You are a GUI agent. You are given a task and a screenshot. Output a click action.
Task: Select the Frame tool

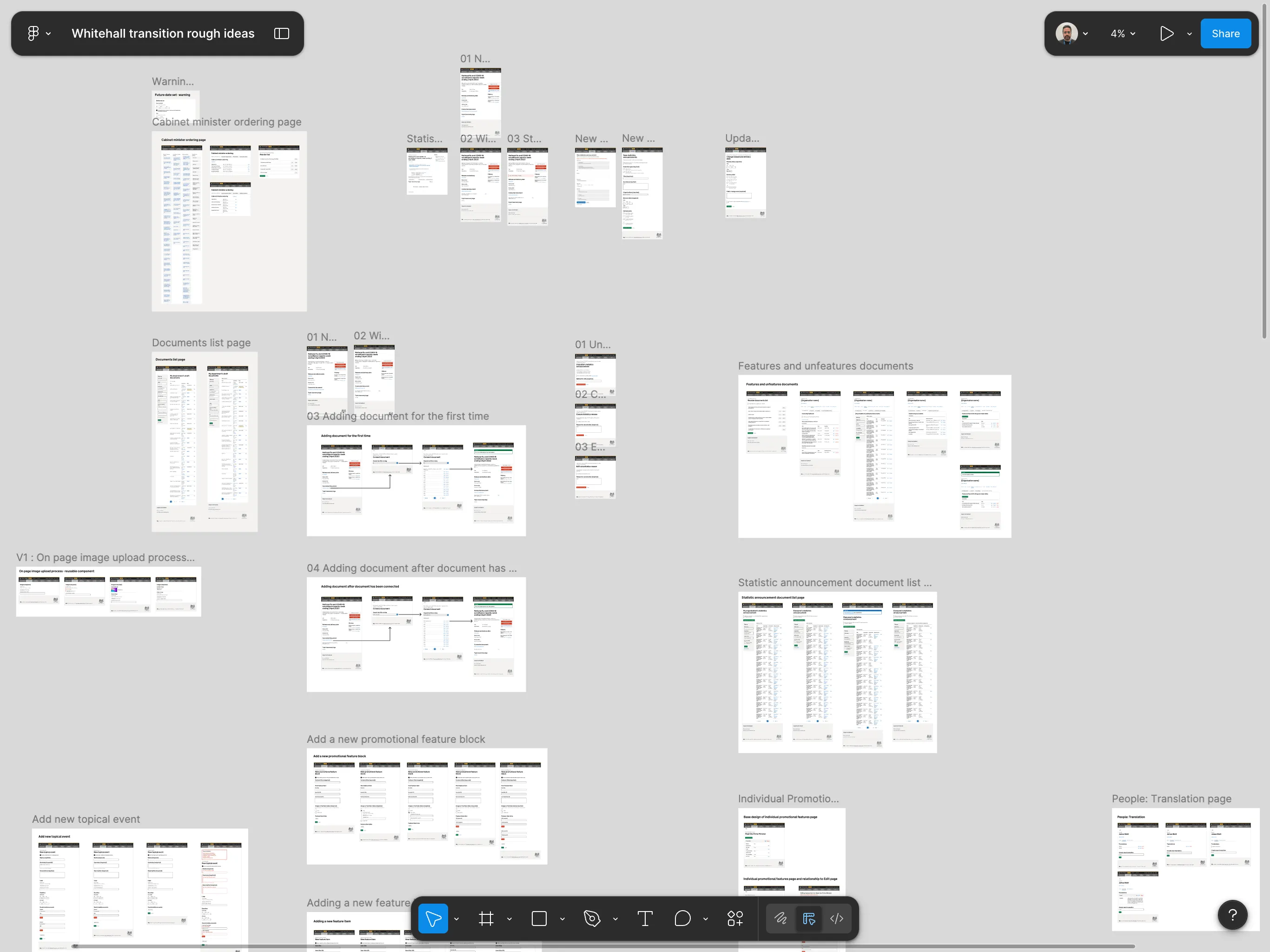(486, 918)
